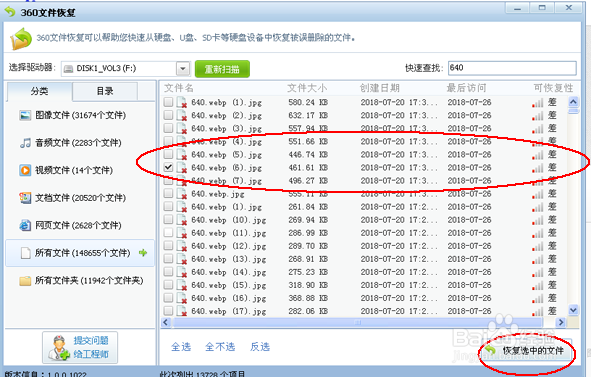Check the box for 640.webp (5).jpg
Viewport: 591px width, 377px height.
[168, 154]
